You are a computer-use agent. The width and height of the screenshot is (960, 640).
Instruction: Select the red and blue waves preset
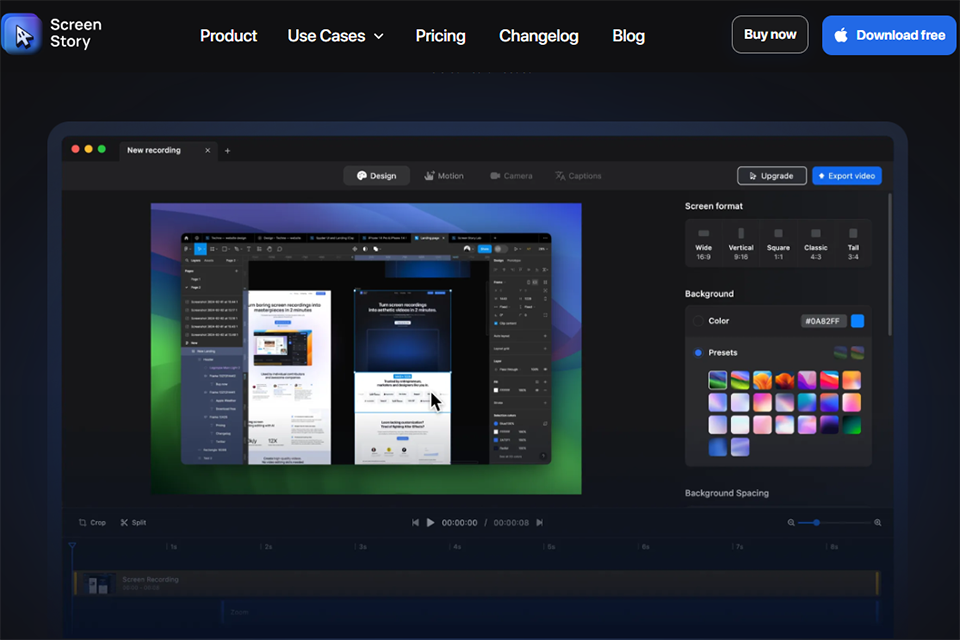tap(829, 380)
